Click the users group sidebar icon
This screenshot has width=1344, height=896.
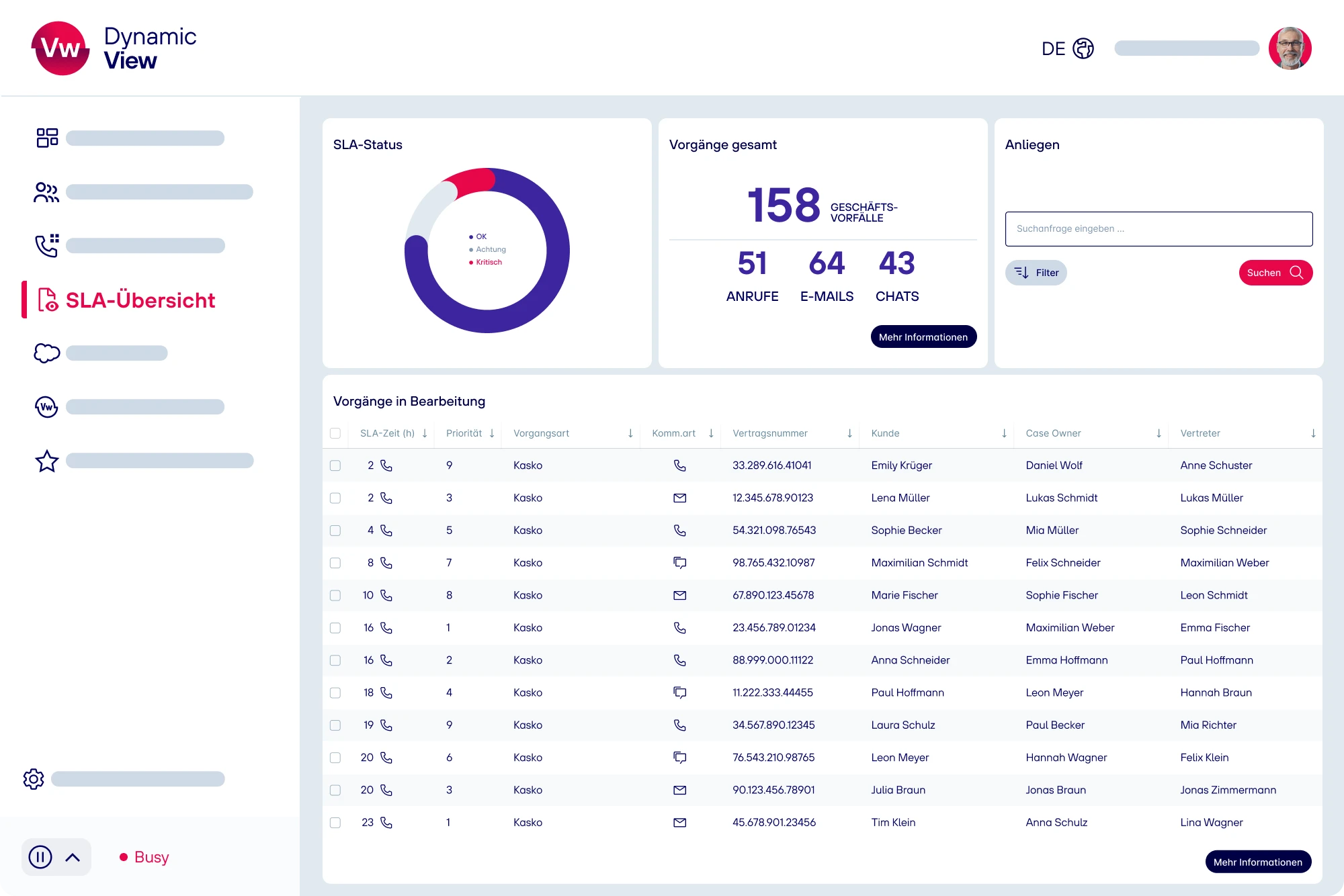46,192
